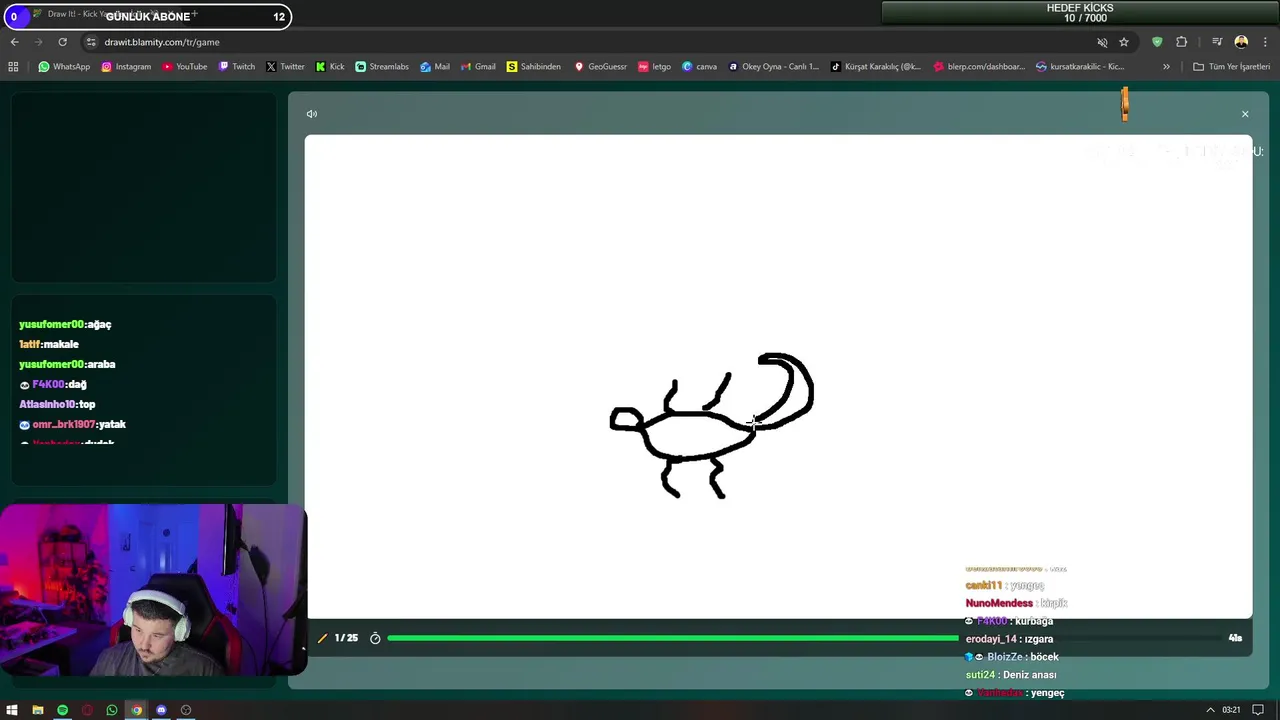Click chat message 'latif:makale'
Screen dimensions: 1280x720
(x=49, y=344)
